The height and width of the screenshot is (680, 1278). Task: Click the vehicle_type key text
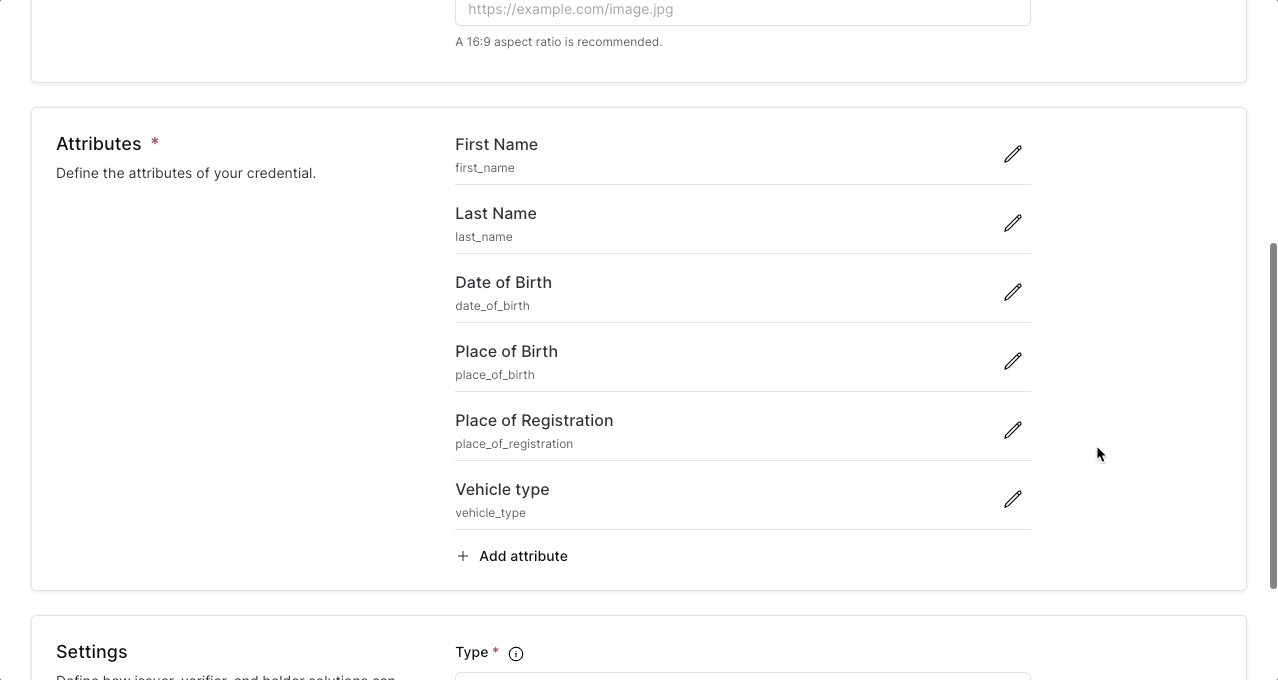[x=490, y=513]
